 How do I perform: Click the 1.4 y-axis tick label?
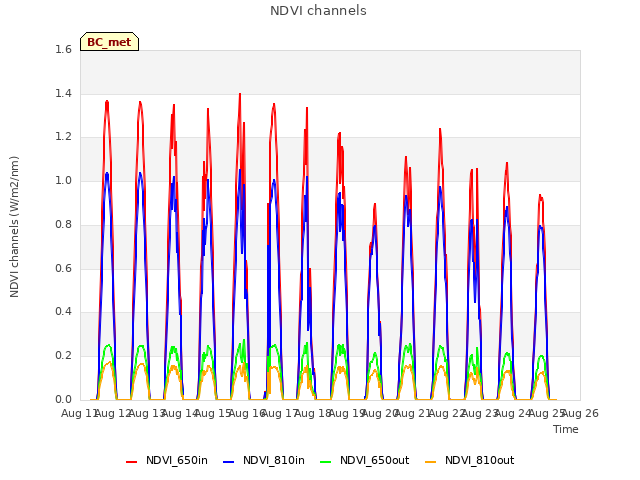(63, 93)
